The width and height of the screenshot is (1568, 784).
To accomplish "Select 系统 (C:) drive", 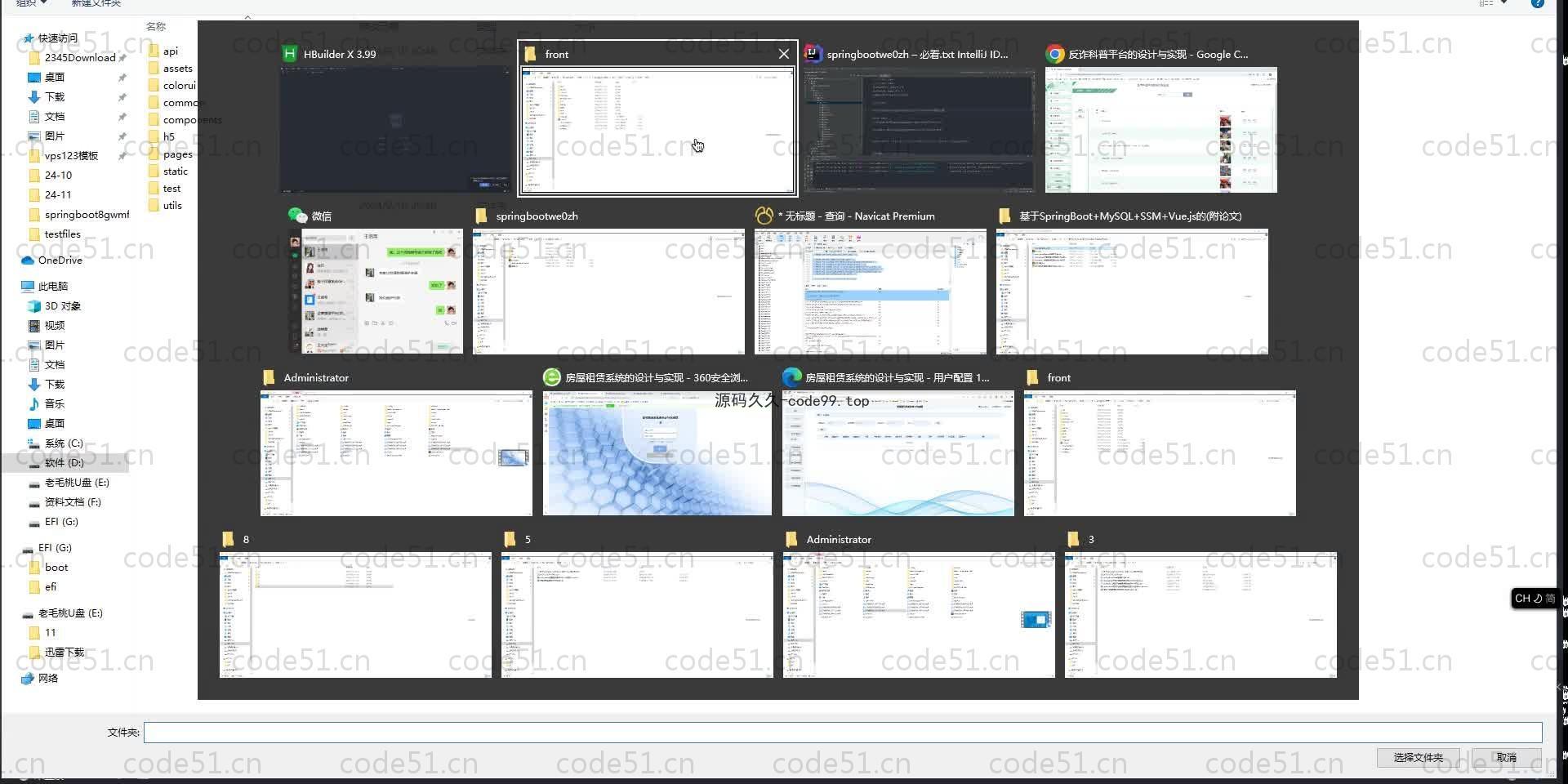I will [x=64, y=443].
